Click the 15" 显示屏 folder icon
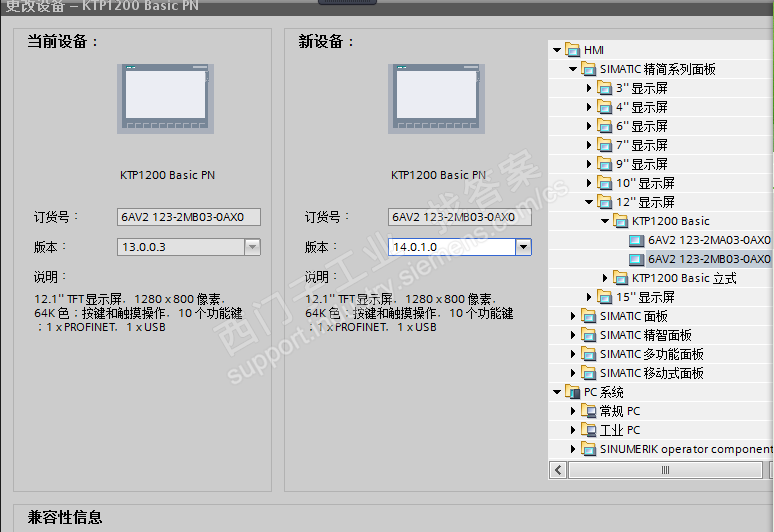774x532 pixels. coord(604,297)
